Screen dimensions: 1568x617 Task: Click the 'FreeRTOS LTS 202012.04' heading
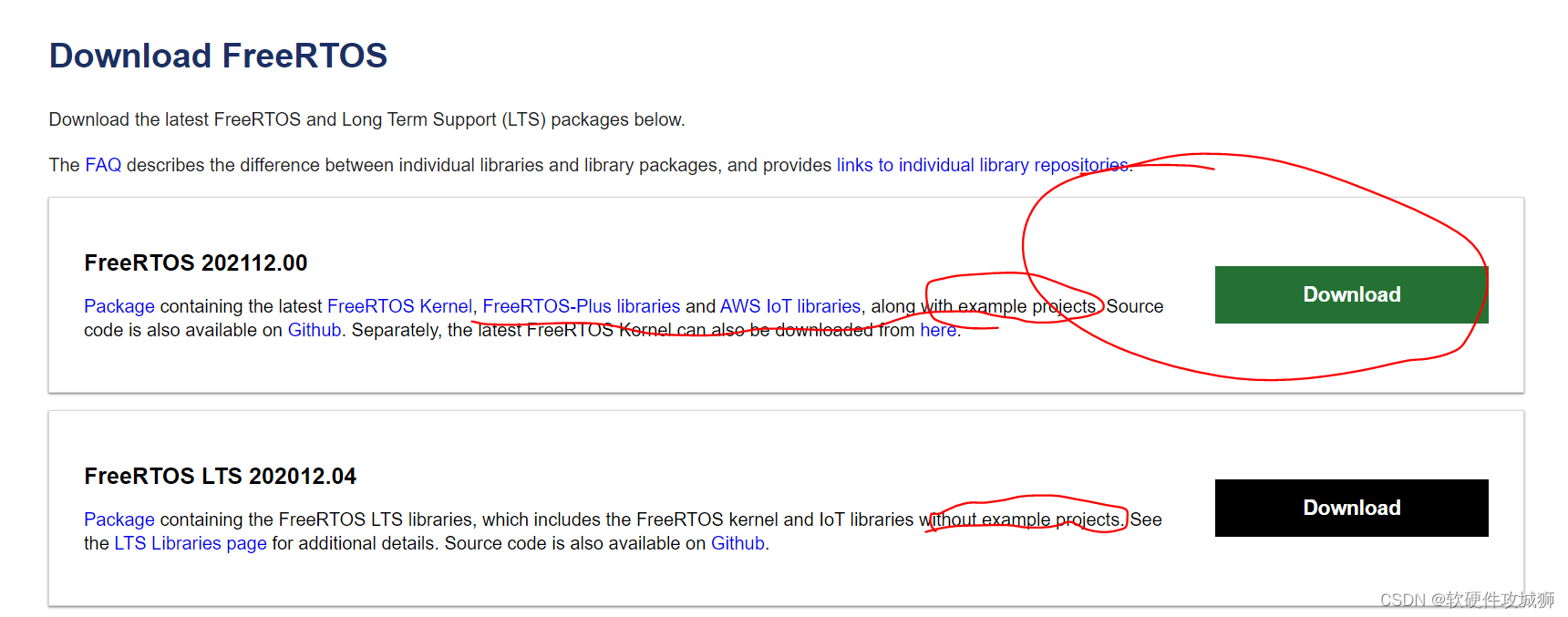tap(220, 476)
